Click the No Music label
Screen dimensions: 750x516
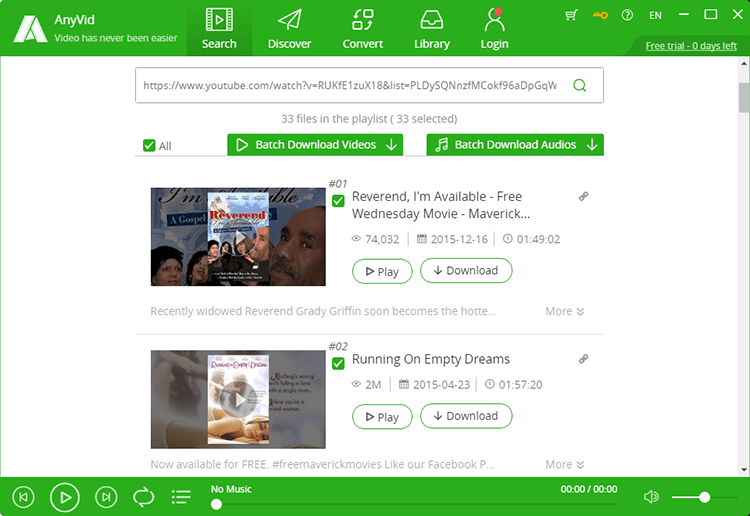click(x=231, y=489)
